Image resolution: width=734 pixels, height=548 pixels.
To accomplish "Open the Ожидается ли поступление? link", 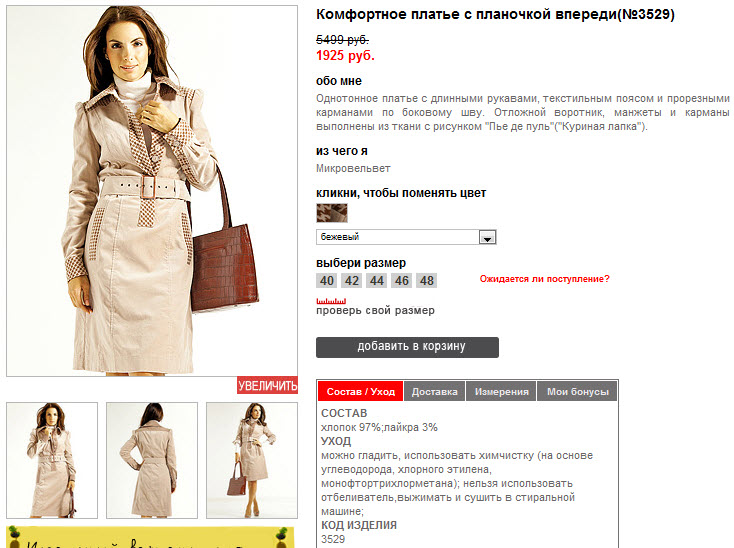I will (x=544, y=279).
